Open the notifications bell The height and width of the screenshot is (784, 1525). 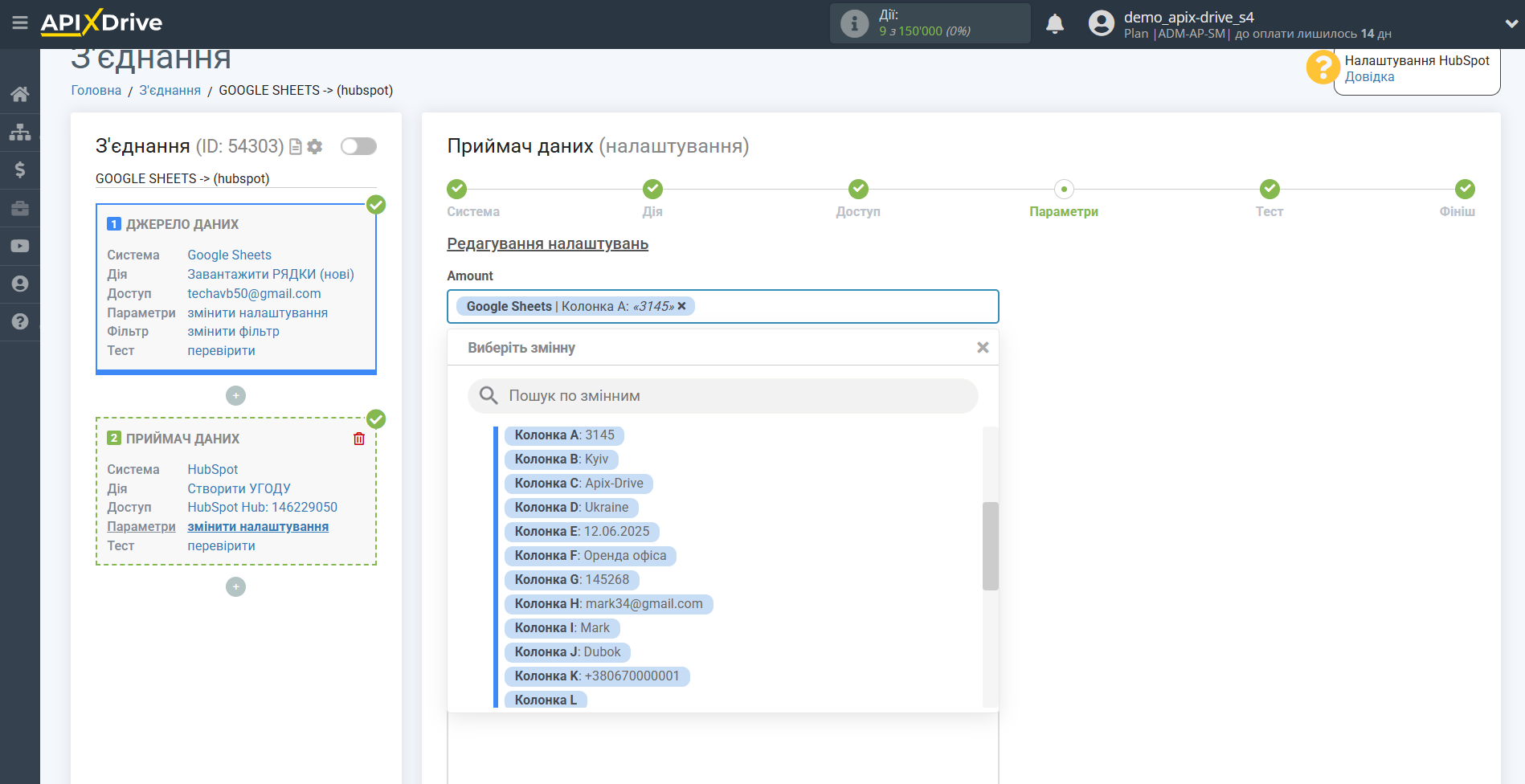[1055, 23]
